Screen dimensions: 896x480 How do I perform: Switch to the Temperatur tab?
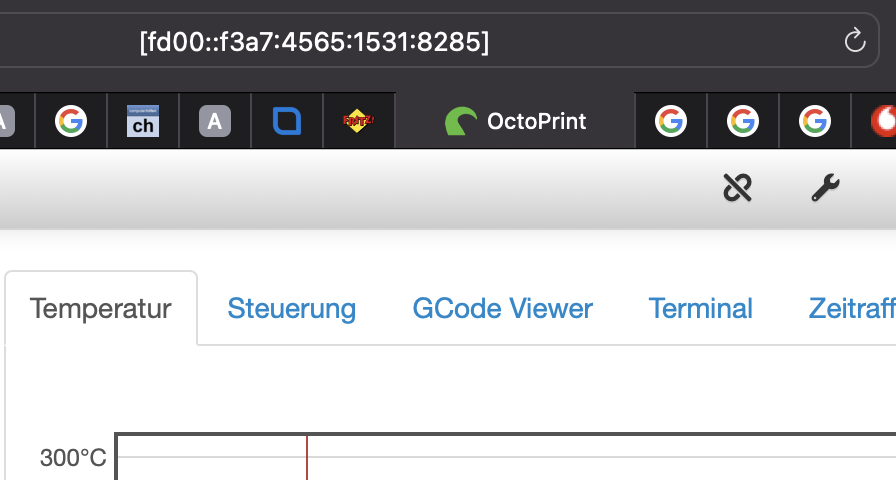click(101, 308)
